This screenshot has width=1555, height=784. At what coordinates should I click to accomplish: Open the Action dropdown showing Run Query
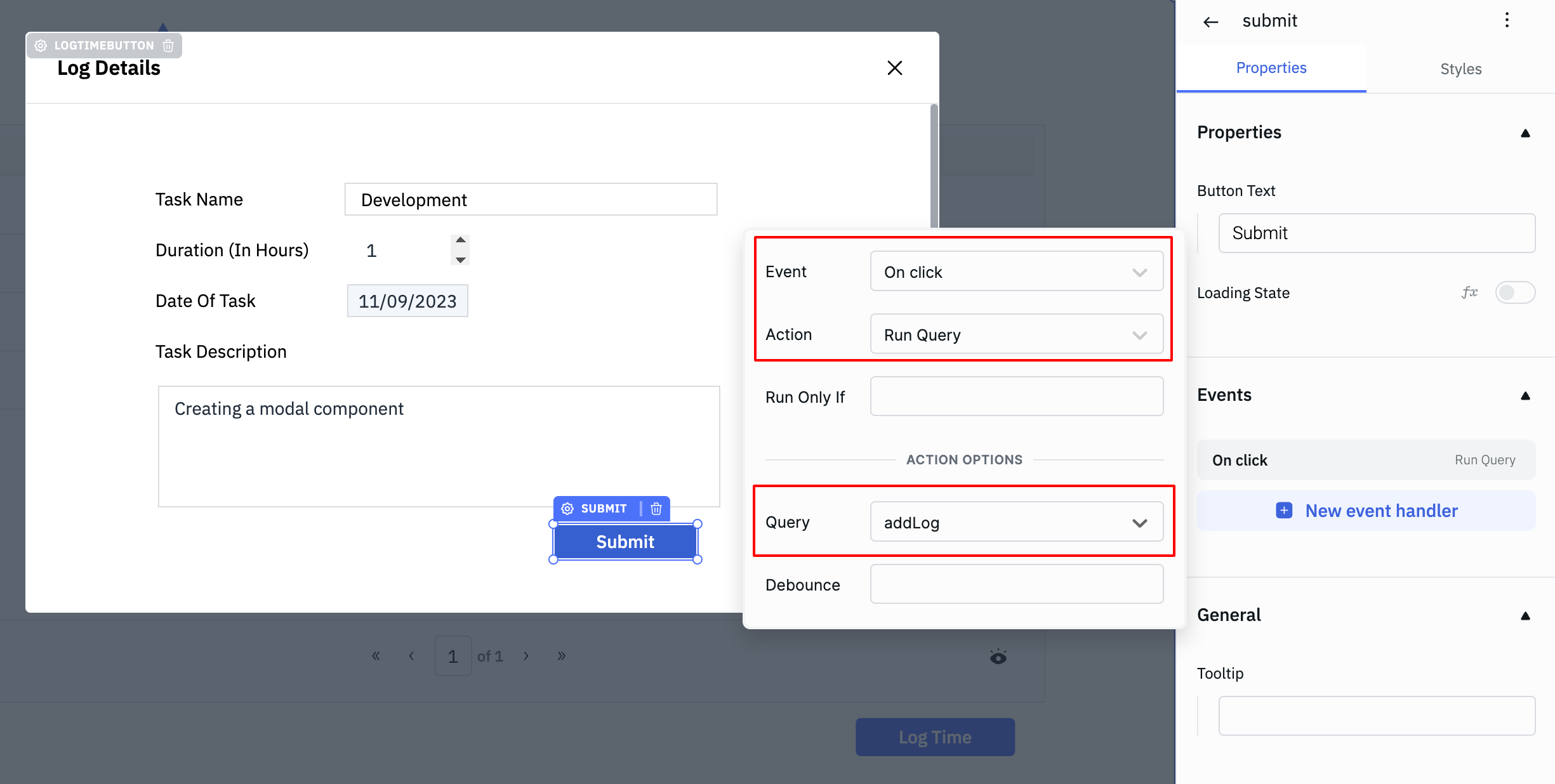[1016, 334]
